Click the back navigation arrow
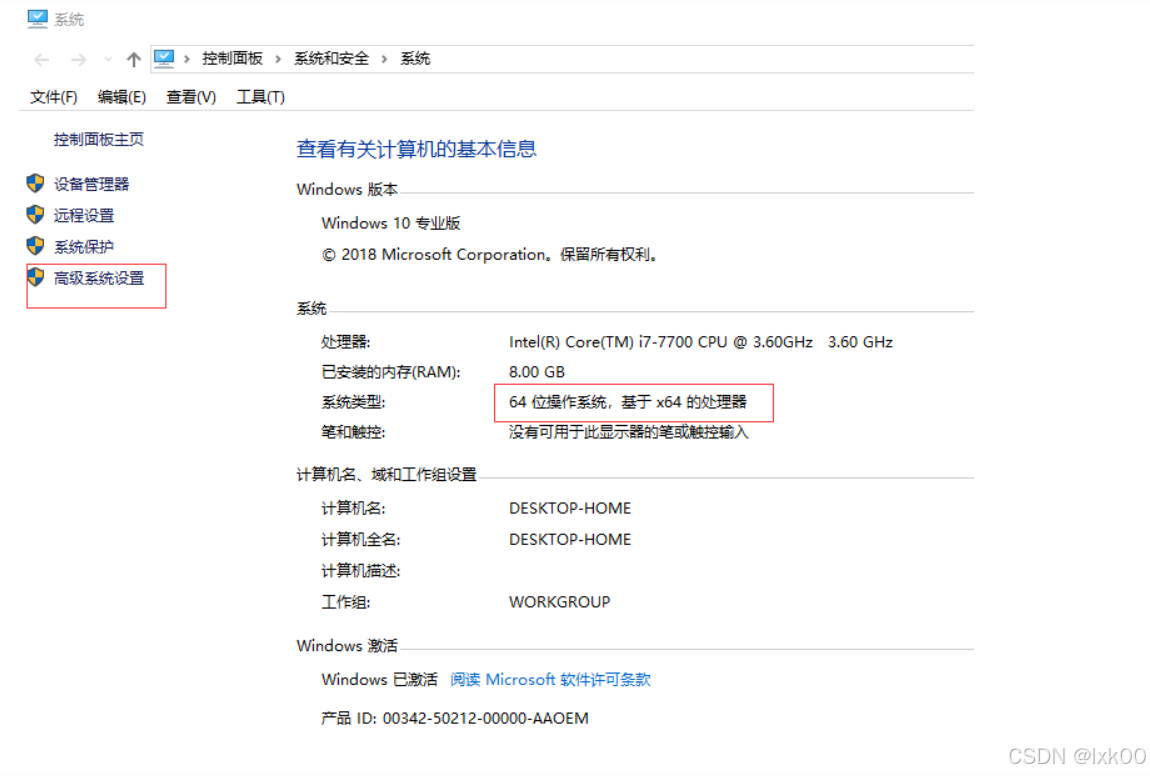 point(42,59)
